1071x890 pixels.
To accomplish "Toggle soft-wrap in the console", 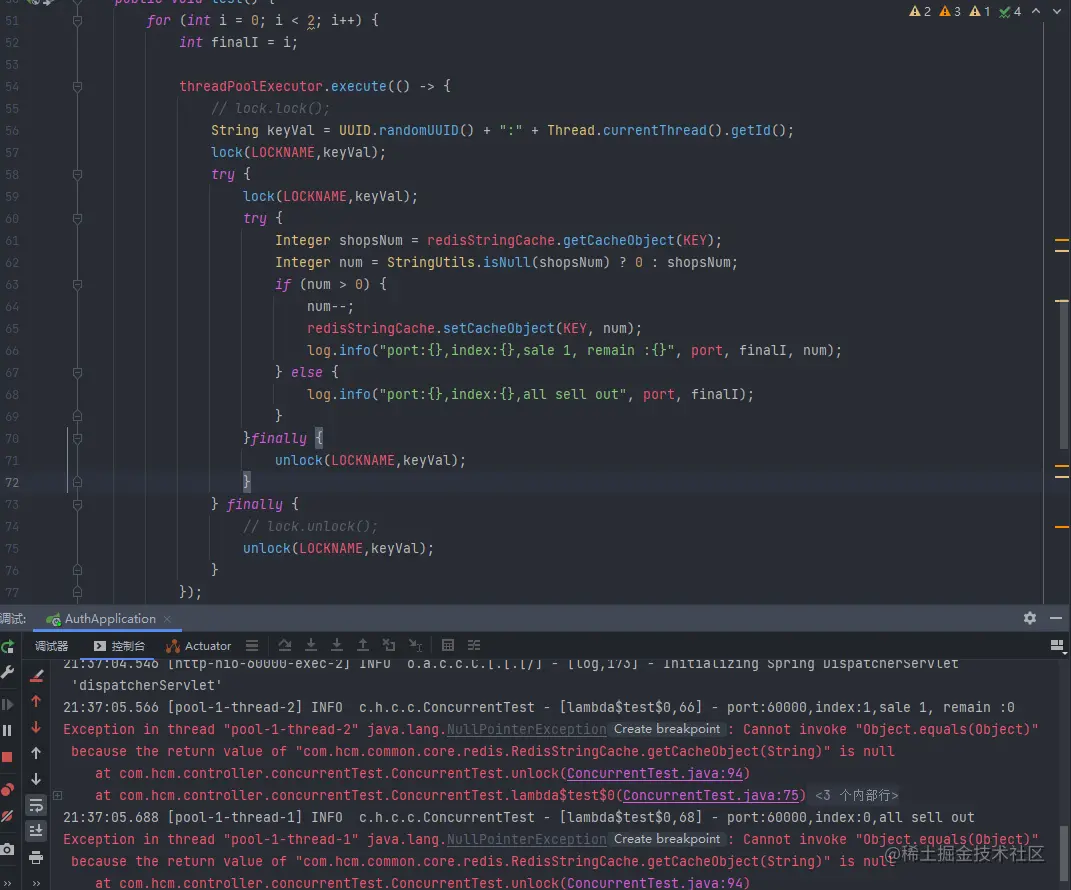I will [36, 805].
